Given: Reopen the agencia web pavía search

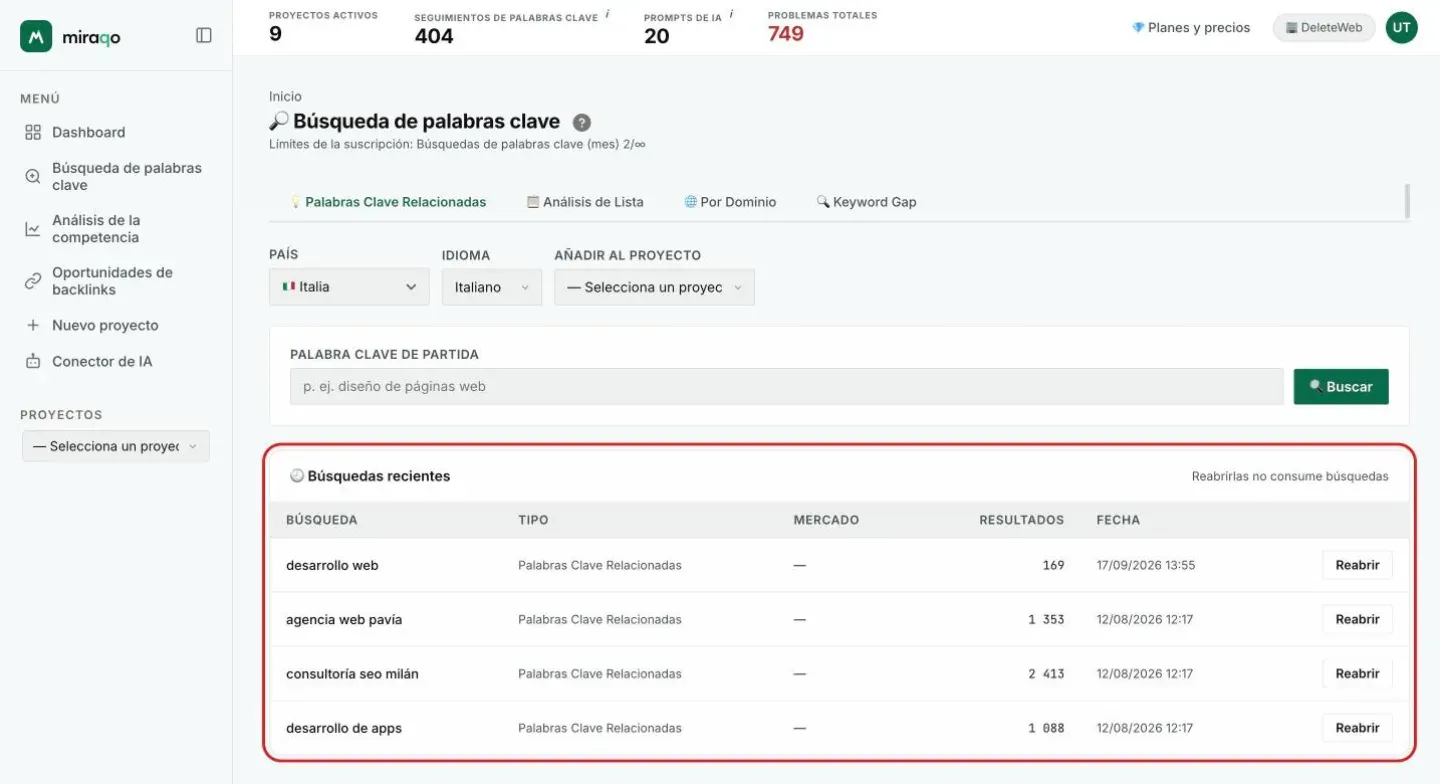Looking at the screenshot, I should (1357, 619).
